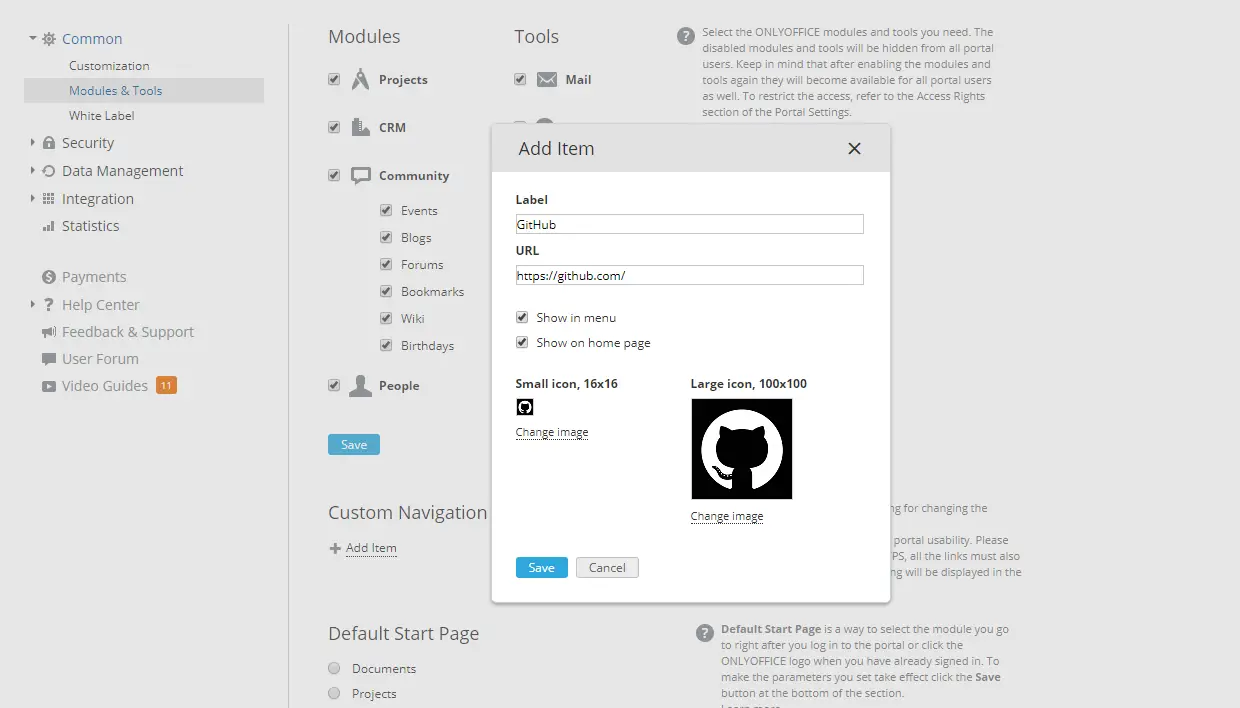Click the Label input field
Viewport: 1240px width, 708px height.
tap(690, 225)
